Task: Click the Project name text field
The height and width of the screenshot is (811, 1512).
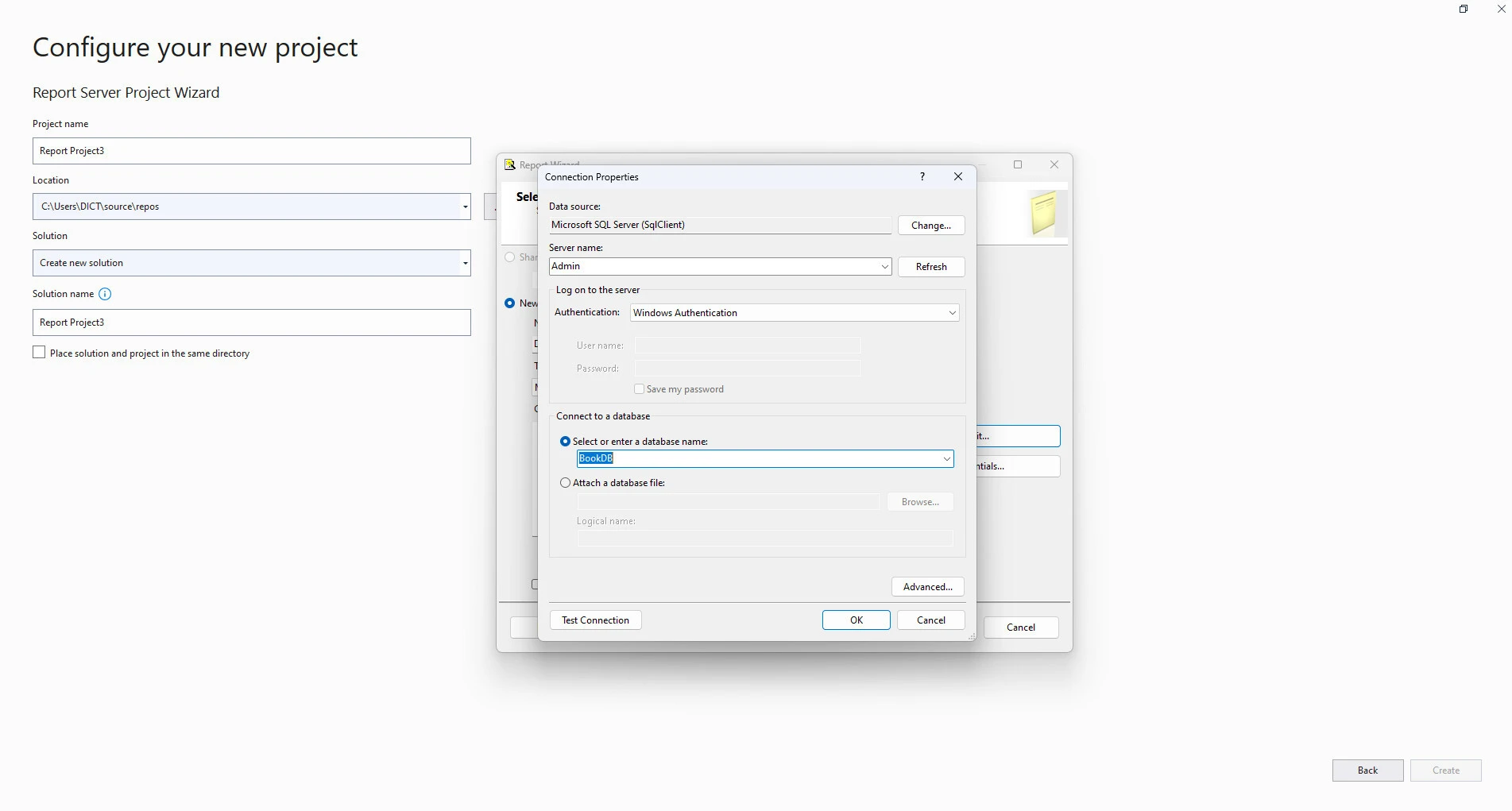Action: click(251, 151)
